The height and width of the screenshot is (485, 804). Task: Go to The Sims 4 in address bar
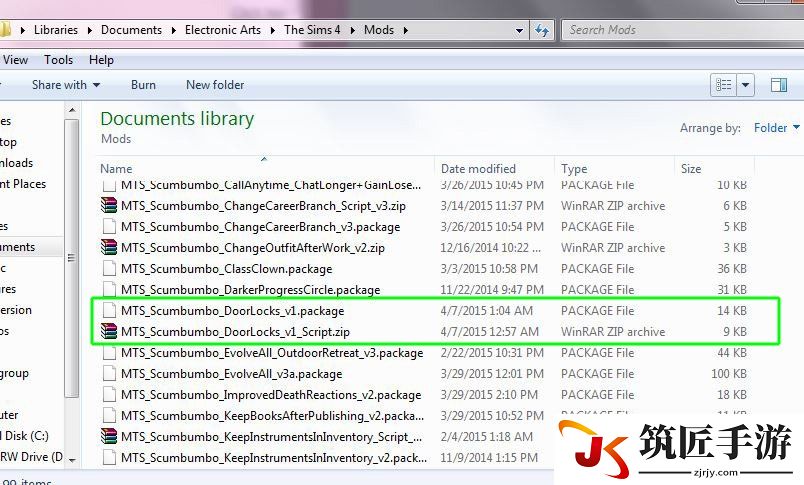312,30
